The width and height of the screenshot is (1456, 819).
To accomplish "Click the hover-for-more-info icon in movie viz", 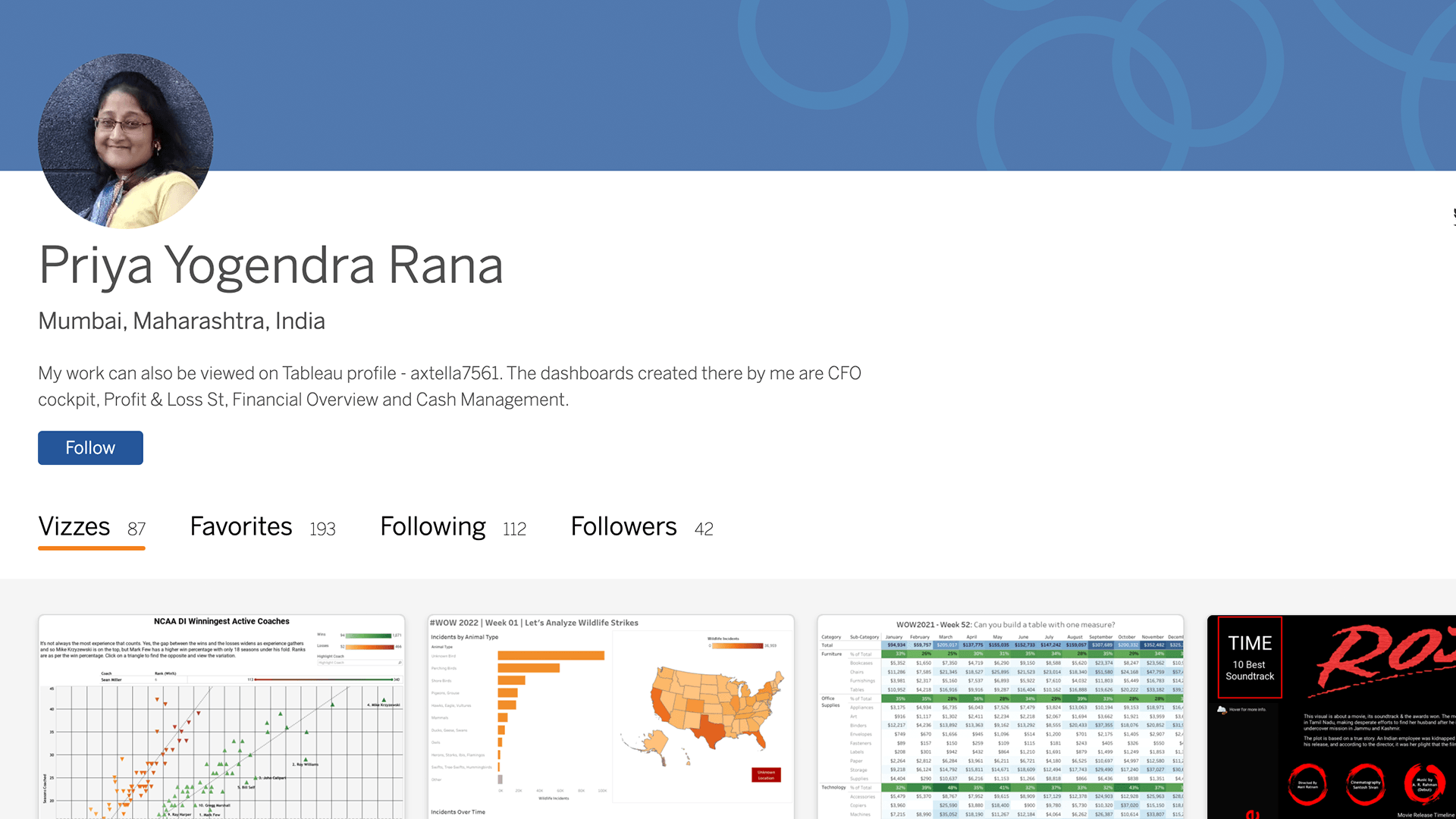I will [x=1222, y=710].
